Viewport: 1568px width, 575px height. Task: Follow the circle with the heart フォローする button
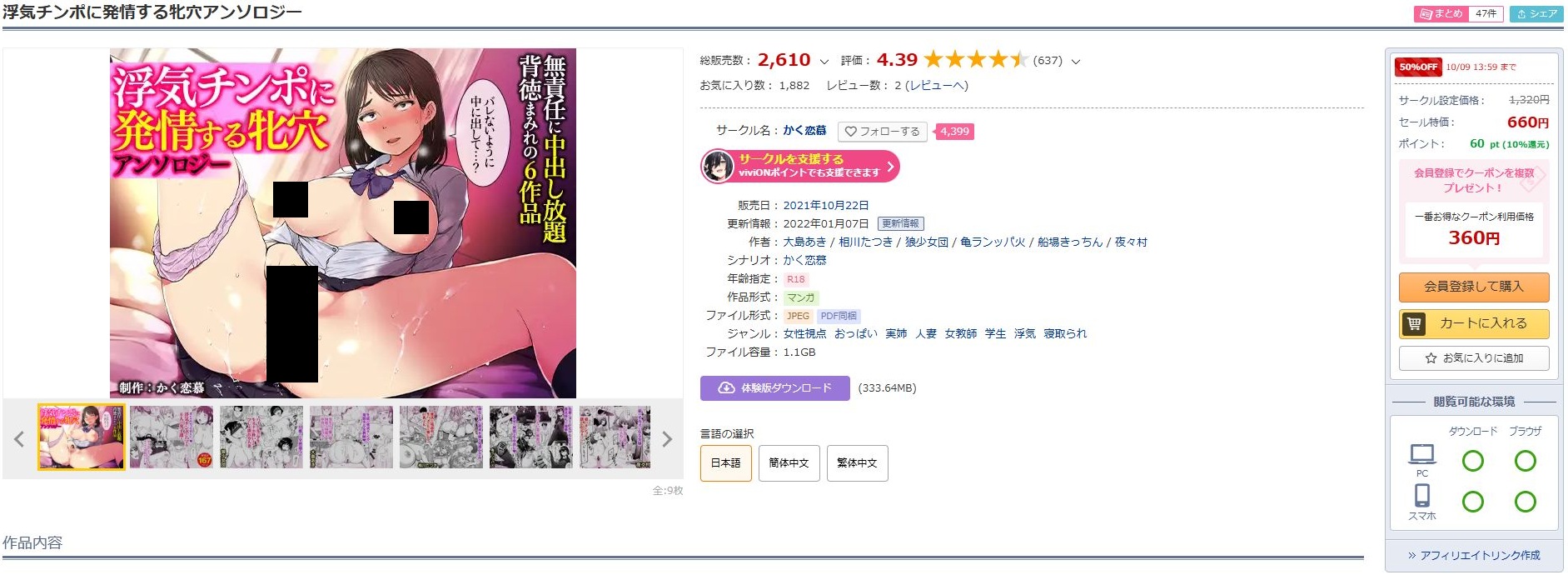(x=883, y=132)
